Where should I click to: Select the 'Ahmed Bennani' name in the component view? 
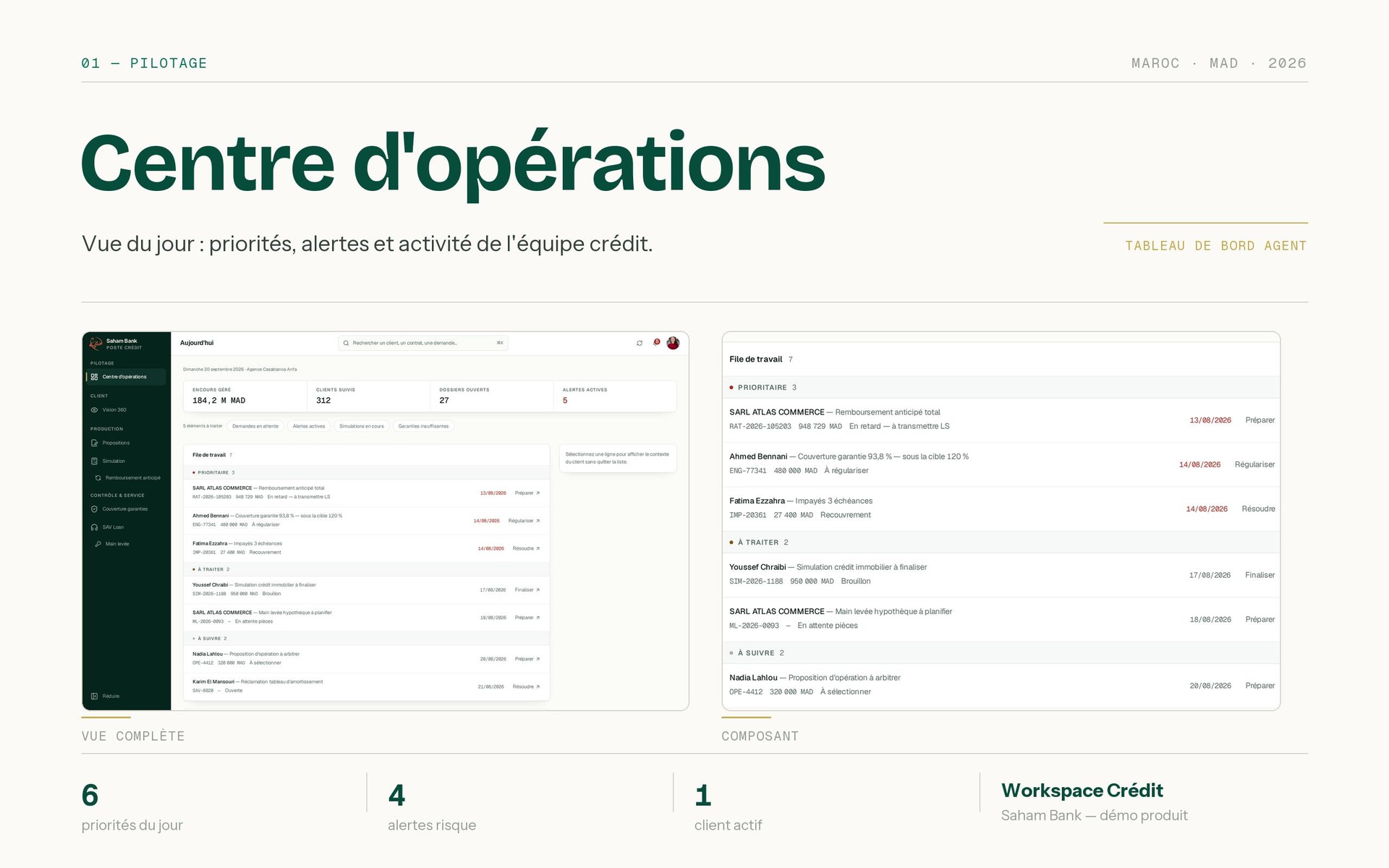click(x=758, y=456)
